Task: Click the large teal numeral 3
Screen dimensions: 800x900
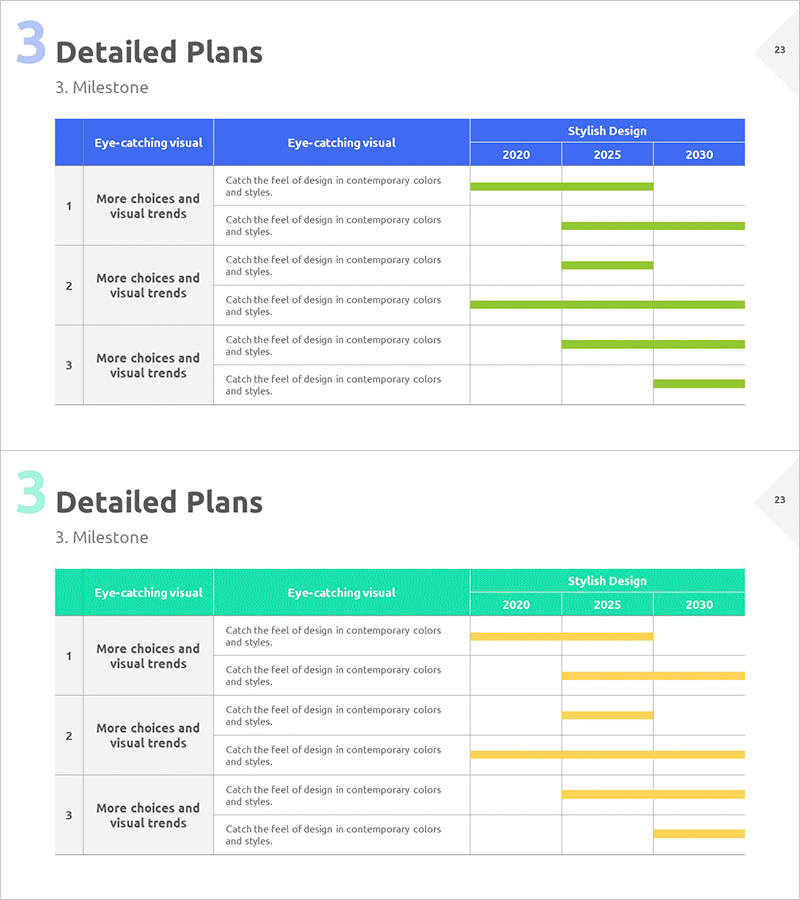Action: pyautogui.click(x=31, y=495)
